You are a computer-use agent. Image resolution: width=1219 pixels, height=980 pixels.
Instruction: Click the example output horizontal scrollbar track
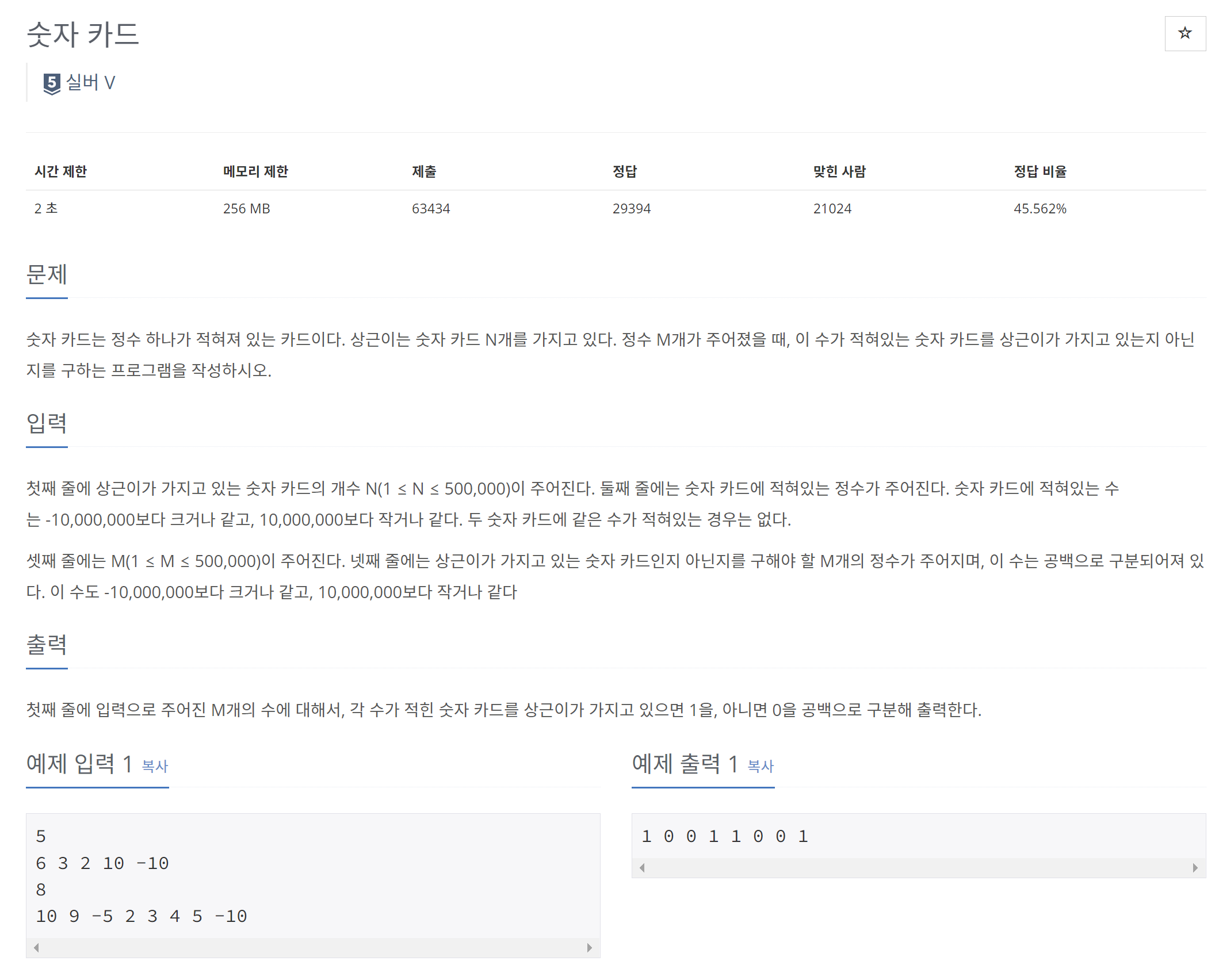918,867
